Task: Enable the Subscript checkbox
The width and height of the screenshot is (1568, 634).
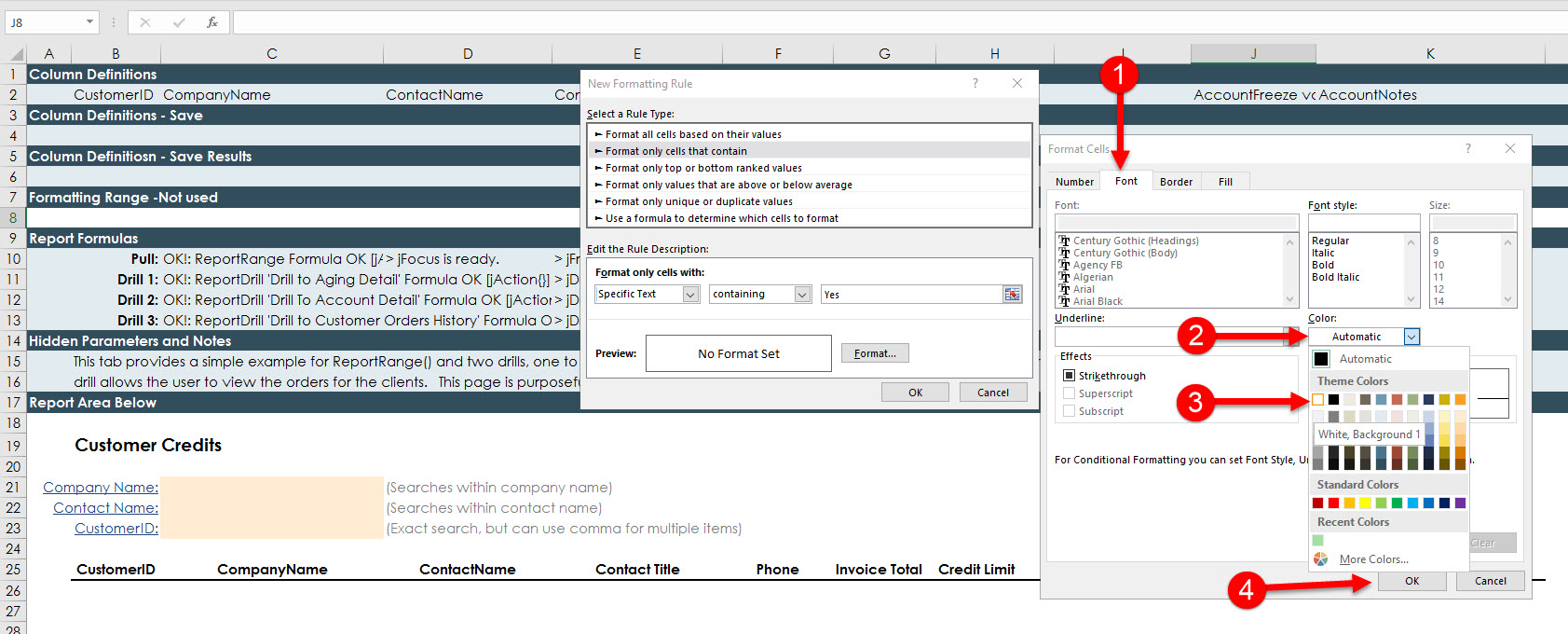Action: click(1069, 411)
